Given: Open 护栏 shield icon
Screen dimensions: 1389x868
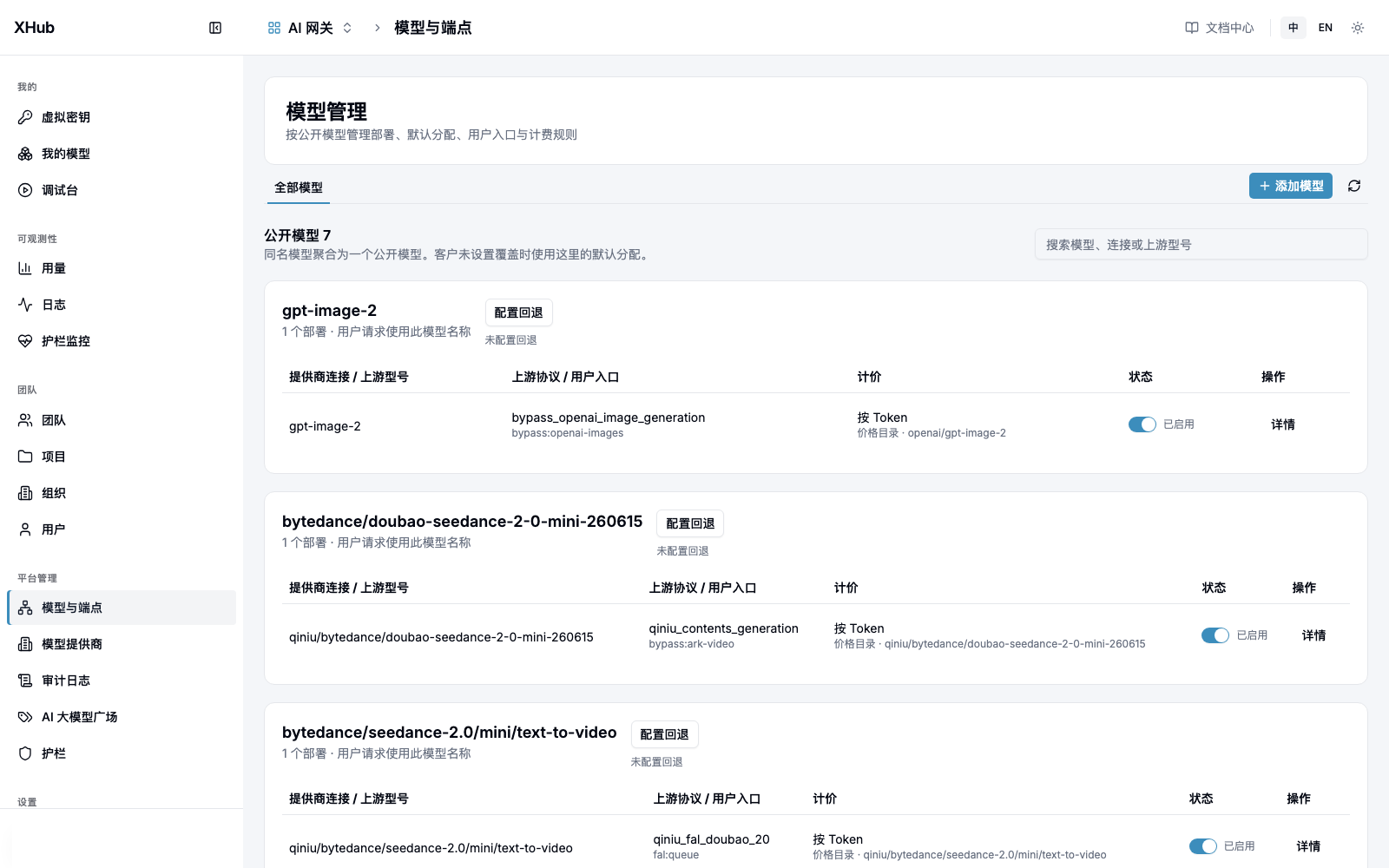Looking at the screenshot, I should pyautogui.click(x=25, y=753).
